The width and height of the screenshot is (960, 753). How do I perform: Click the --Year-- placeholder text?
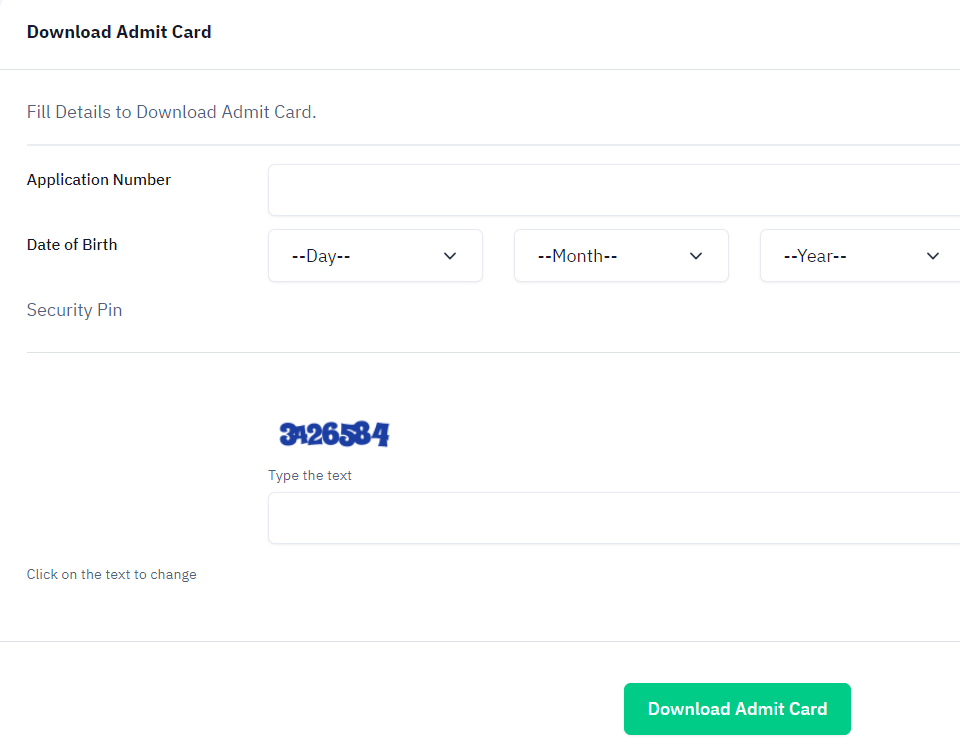click(815, 256)
